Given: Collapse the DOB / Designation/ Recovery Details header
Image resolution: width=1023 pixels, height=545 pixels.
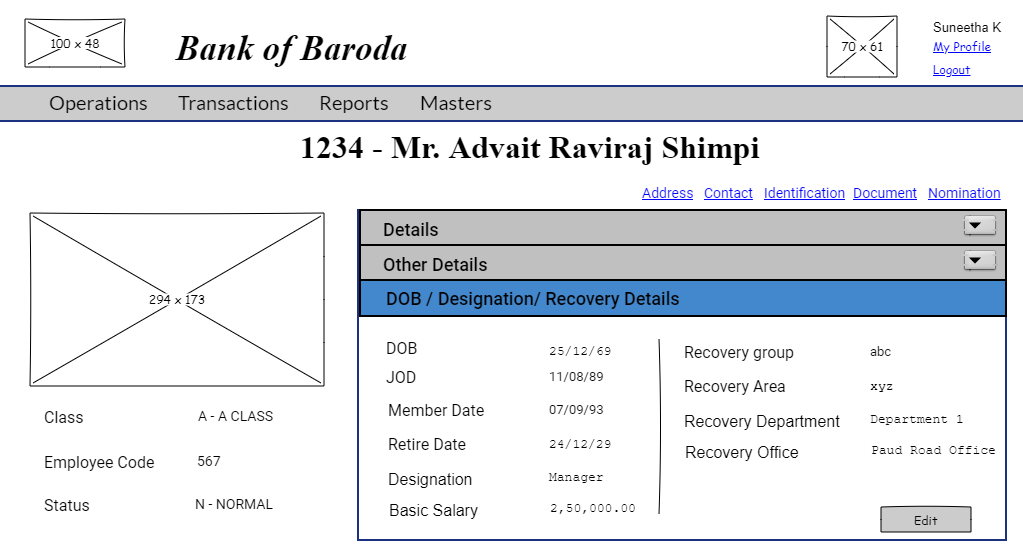Looking at the screenshot, I should click(x=682, y=299).
